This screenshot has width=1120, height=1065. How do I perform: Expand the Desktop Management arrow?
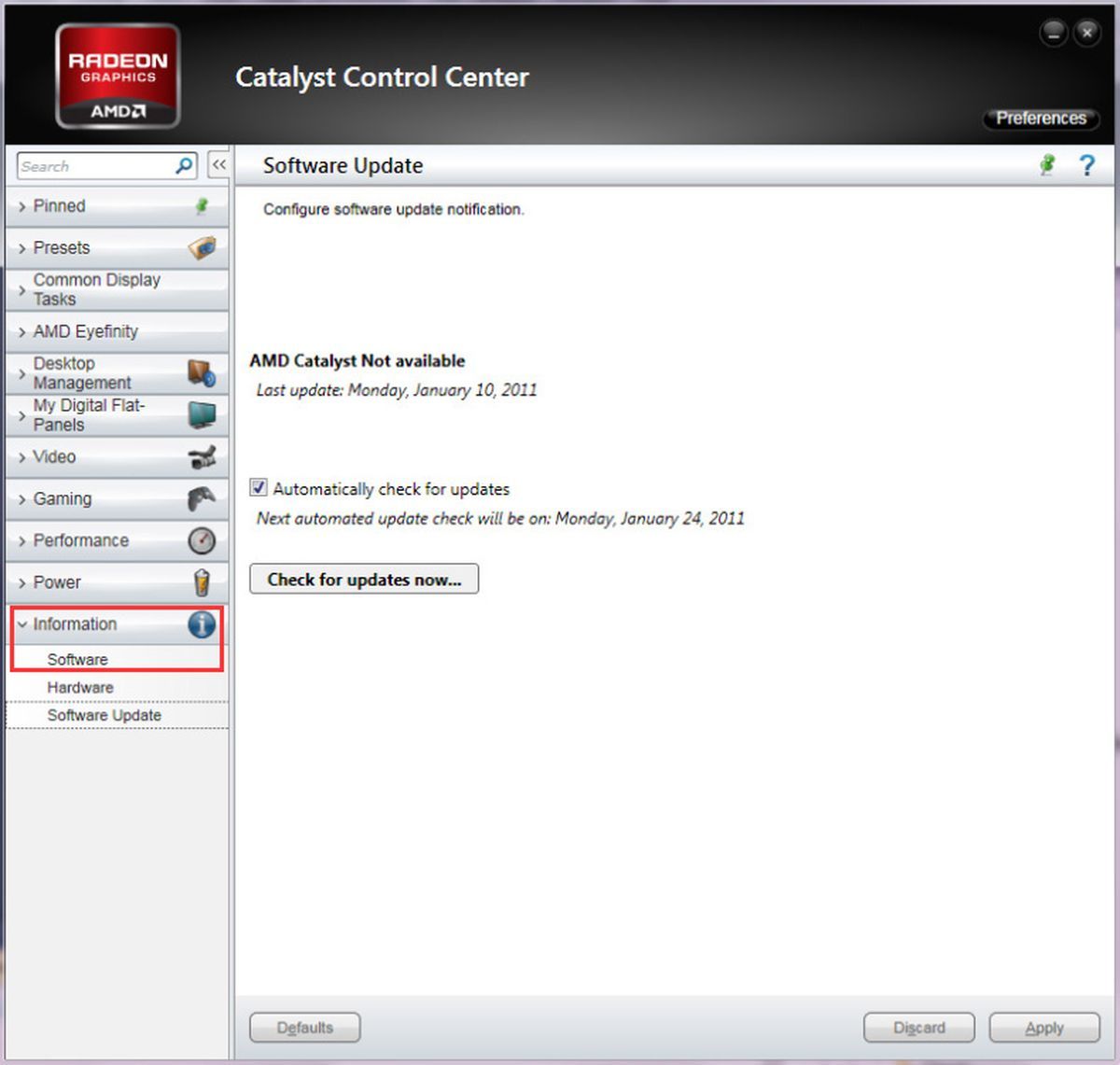[x=22, y=373]
